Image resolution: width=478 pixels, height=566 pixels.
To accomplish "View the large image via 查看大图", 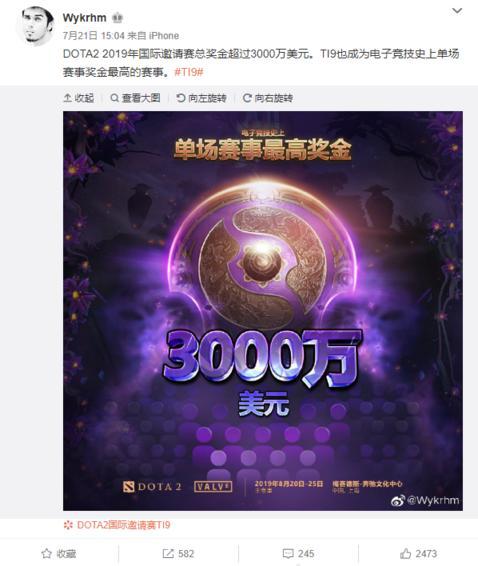I will (x=135, y=98).
